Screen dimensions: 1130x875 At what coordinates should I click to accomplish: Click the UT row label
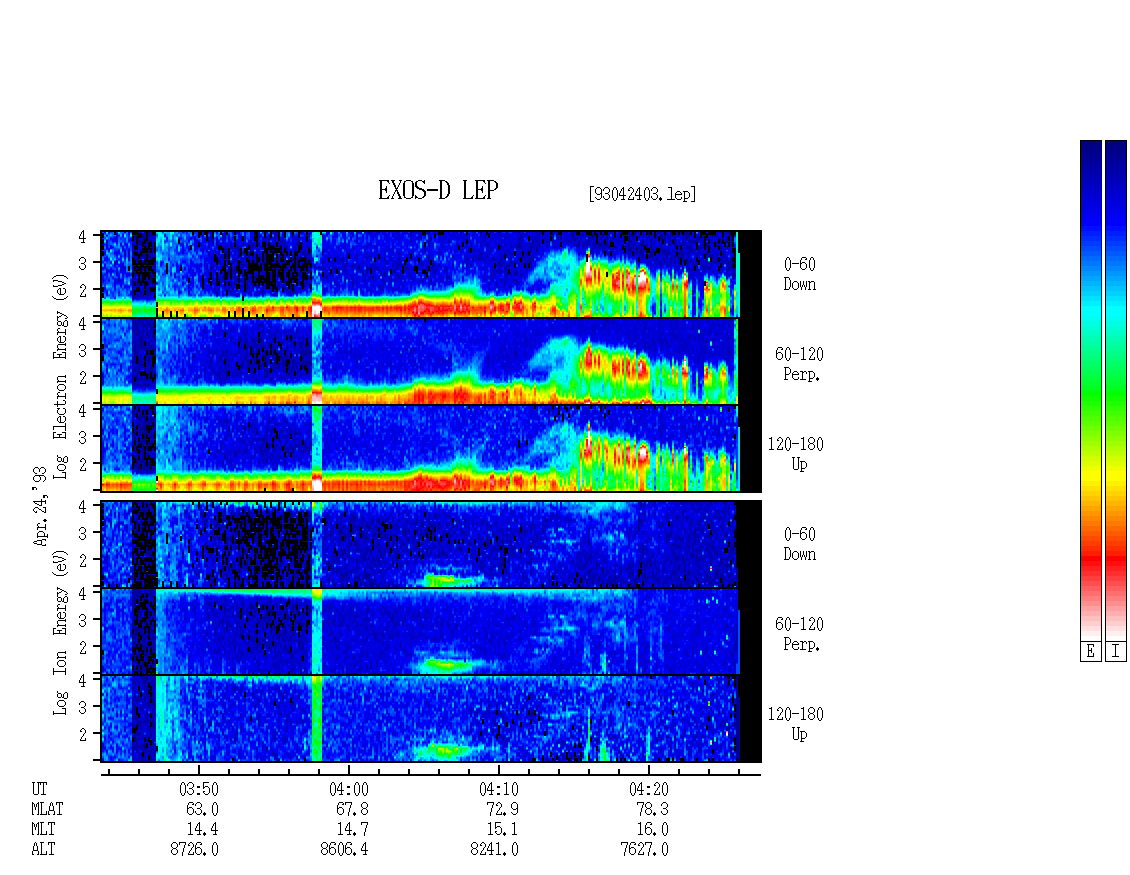(x=40, y=789)
